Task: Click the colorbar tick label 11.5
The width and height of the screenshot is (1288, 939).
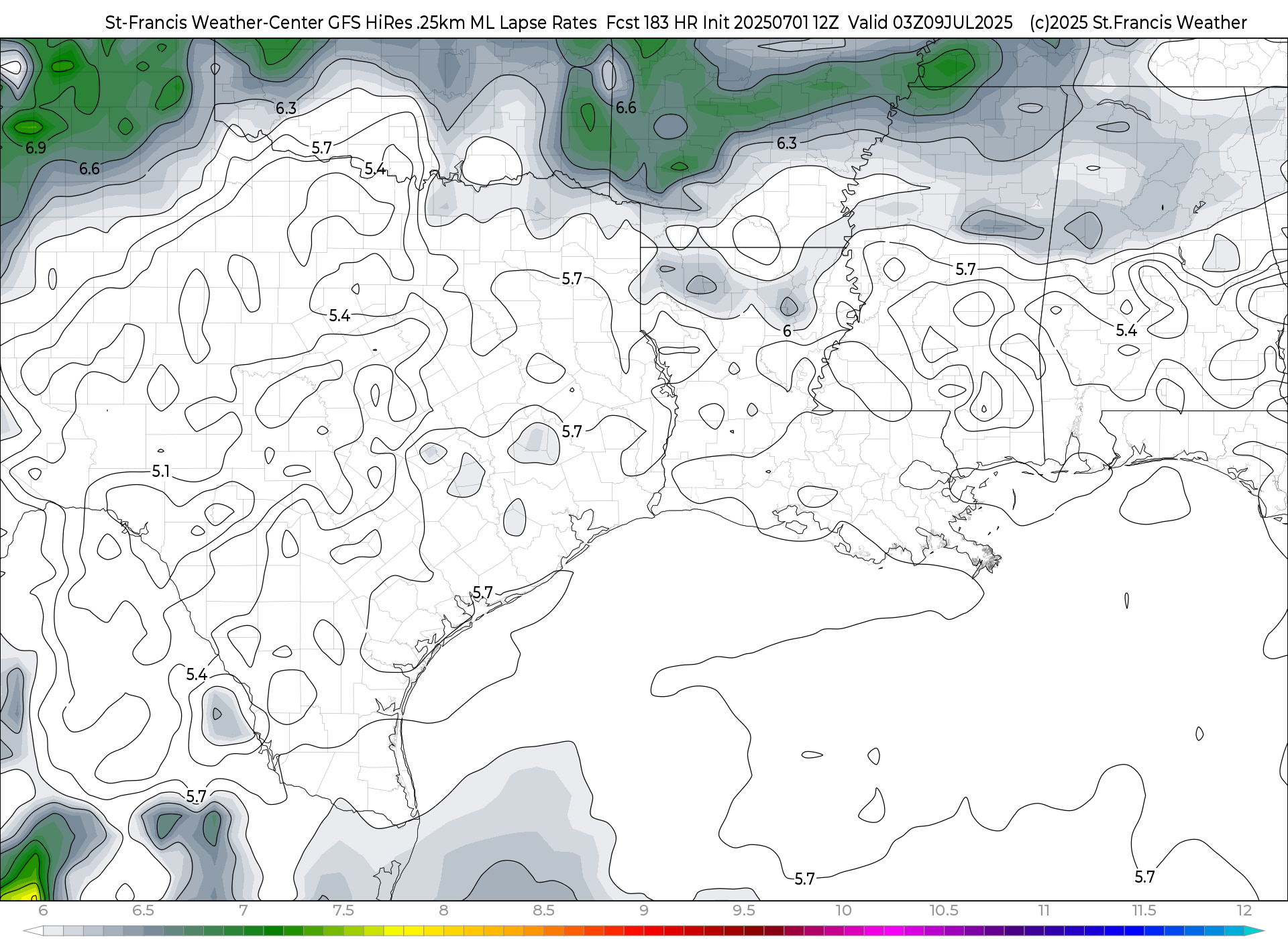Action: pos(1144,911)
